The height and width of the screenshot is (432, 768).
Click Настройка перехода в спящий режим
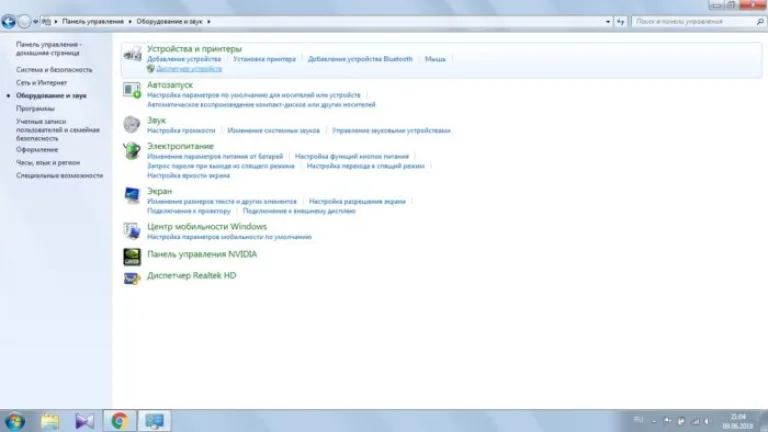tap(365, 166)
